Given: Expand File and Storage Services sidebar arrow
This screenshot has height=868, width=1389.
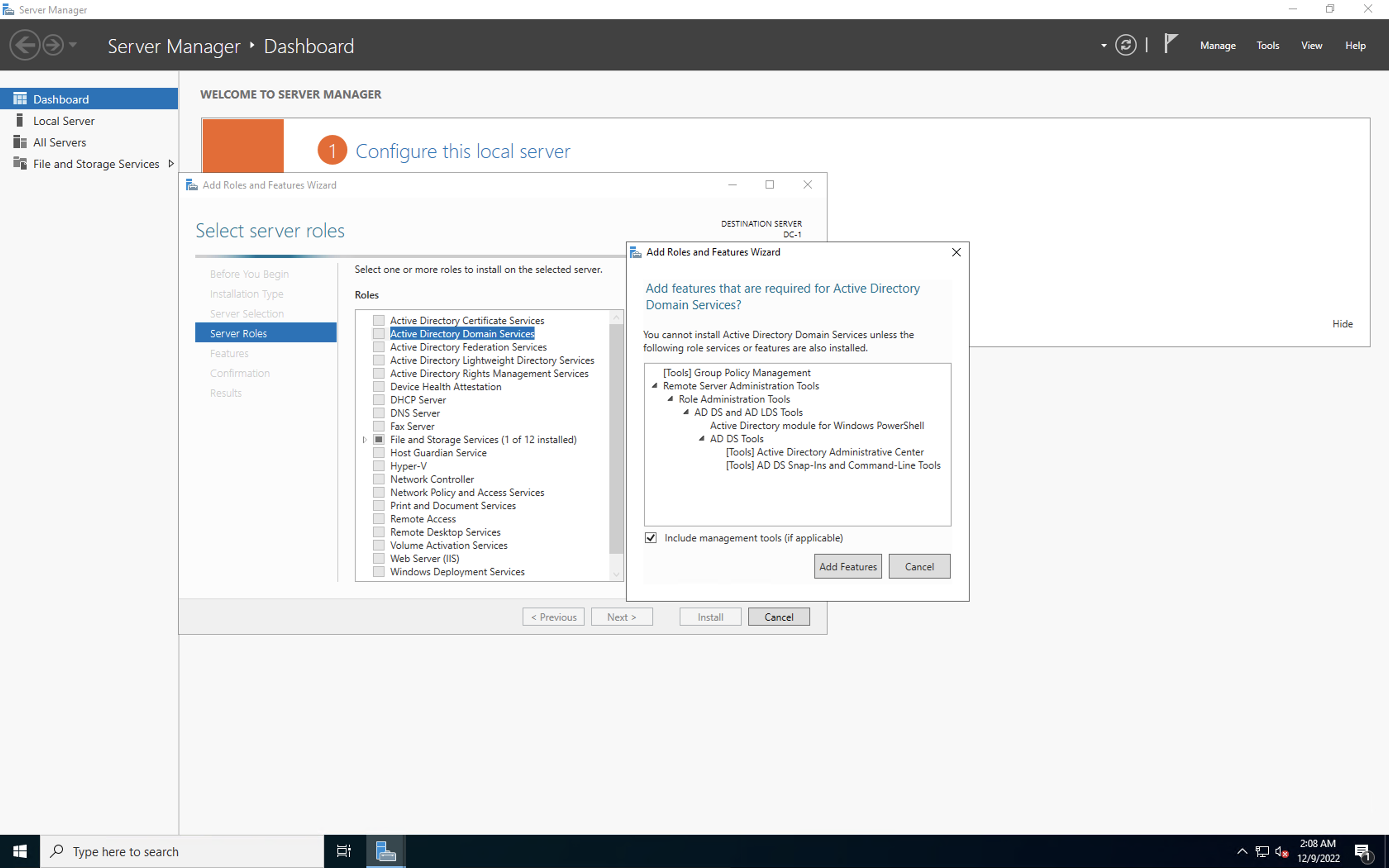Looking at the screenshot, I should click(170, 164).
